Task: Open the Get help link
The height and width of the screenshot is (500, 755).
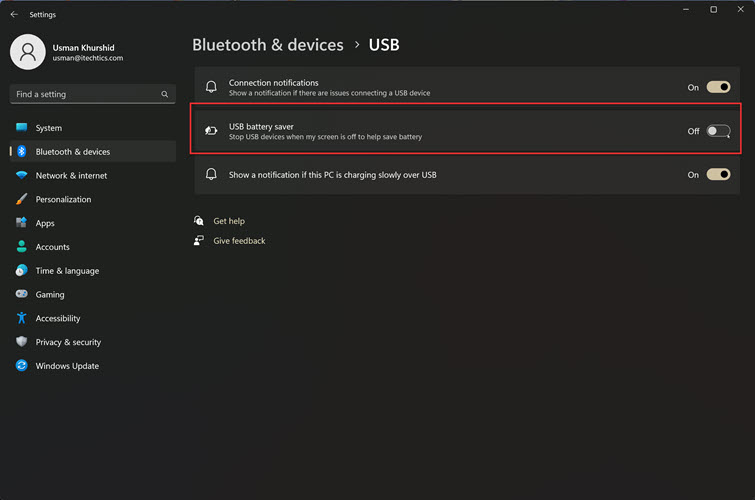Action: (x=229, y=221)
